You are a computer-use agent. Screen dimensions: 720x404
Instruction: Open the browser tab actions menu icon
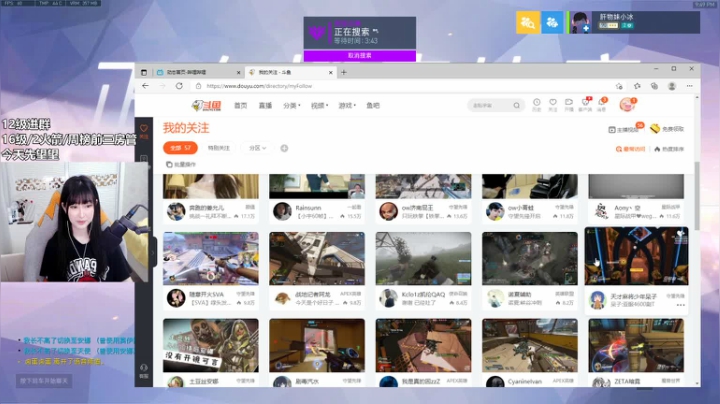click(x=144, y=73)
